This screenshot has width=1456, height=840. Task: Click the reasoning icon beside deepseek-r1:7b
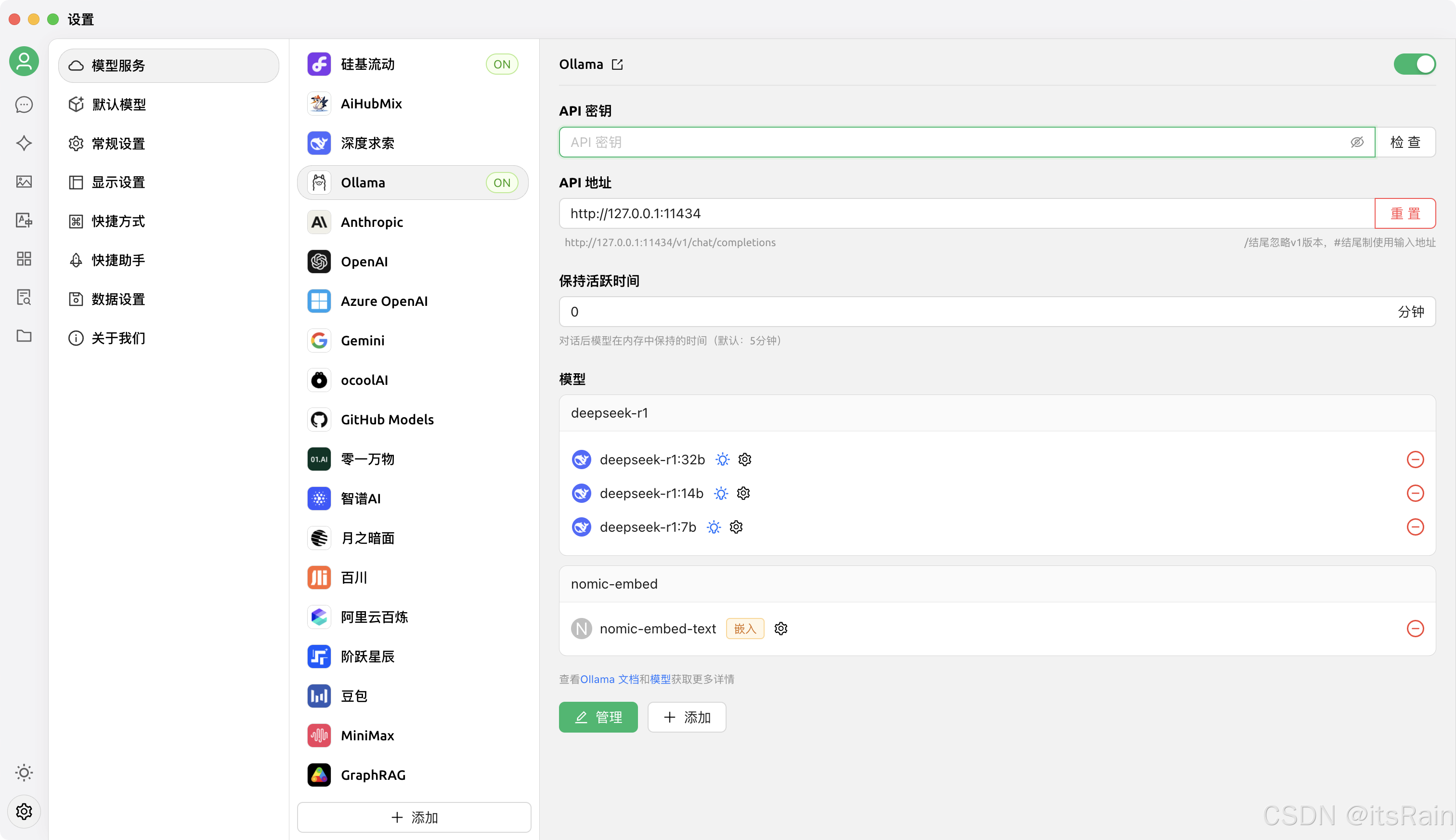[714, 527]
